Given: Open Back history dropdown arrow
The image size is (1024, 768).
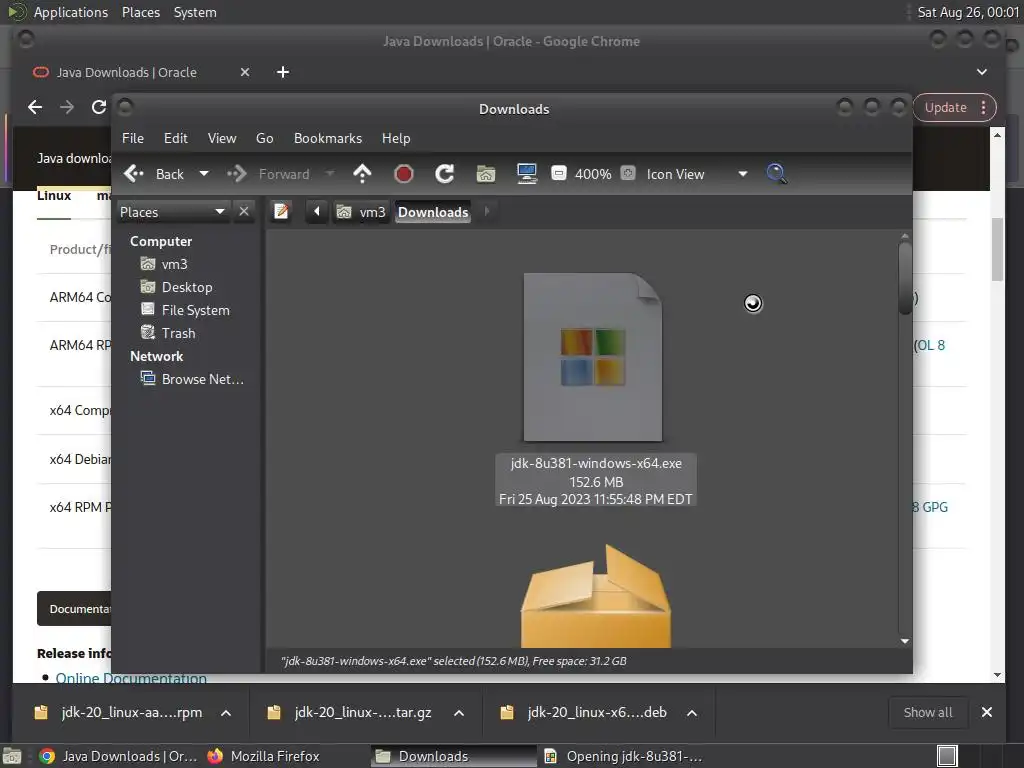Looking at the screenshot, I should (204, 174).
